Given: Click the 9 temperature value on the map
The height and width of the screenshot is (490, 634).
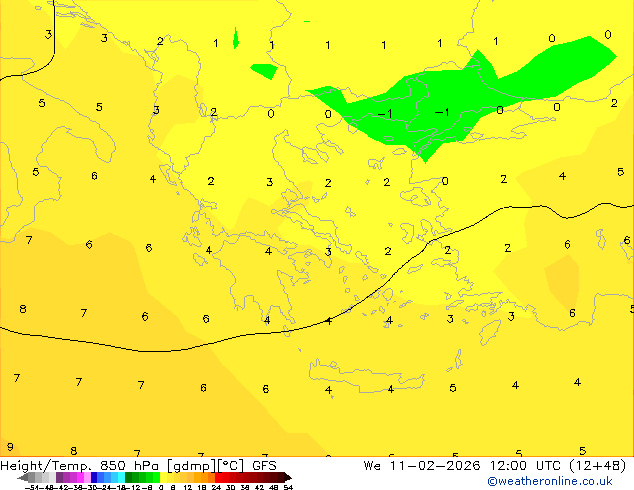Looking at the screenshot, I should coord(10,447).
